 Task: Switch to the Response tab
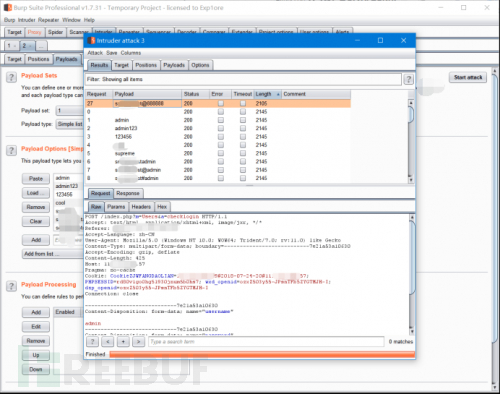click(x=128, y=193)
